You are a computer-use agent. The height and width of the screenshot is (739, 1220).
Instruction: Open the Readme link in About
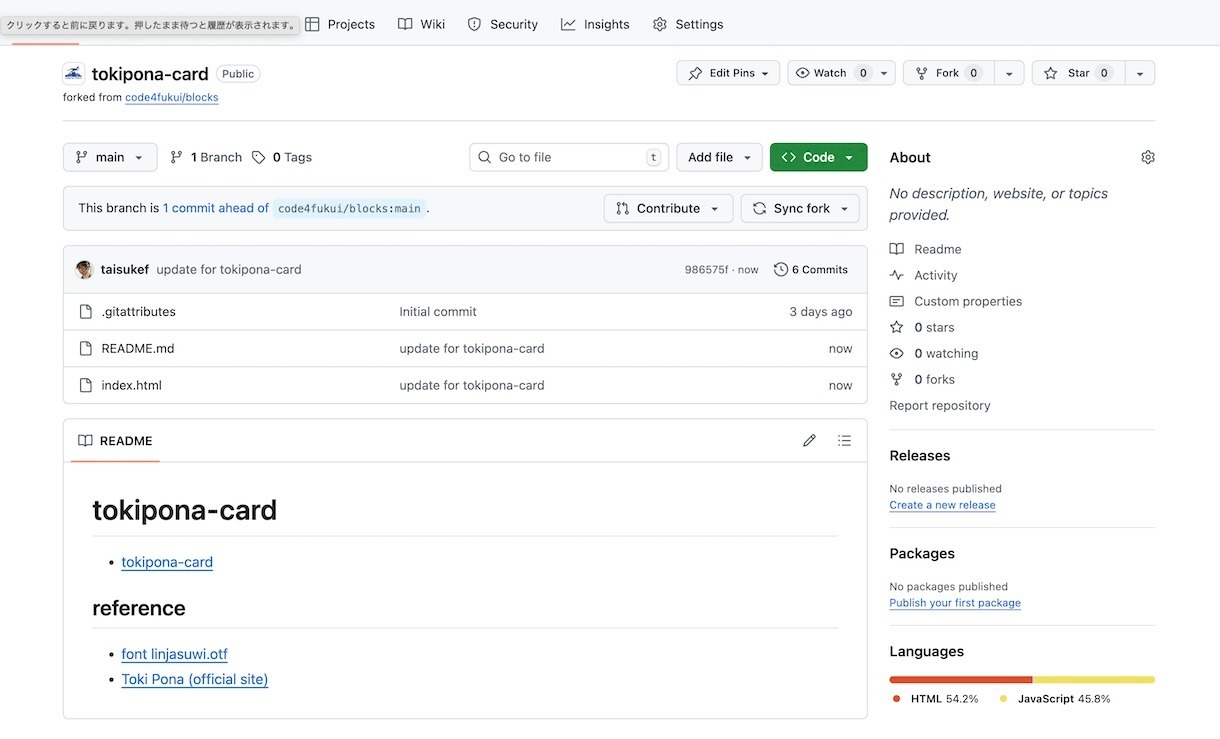click(926, 249)
